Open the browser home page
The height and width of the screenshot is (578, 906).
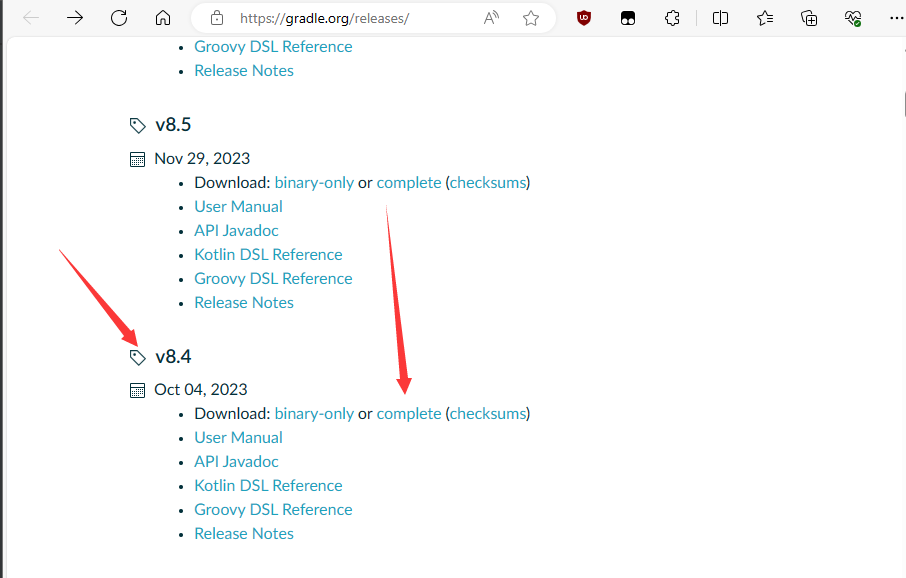tap(163, 18)
